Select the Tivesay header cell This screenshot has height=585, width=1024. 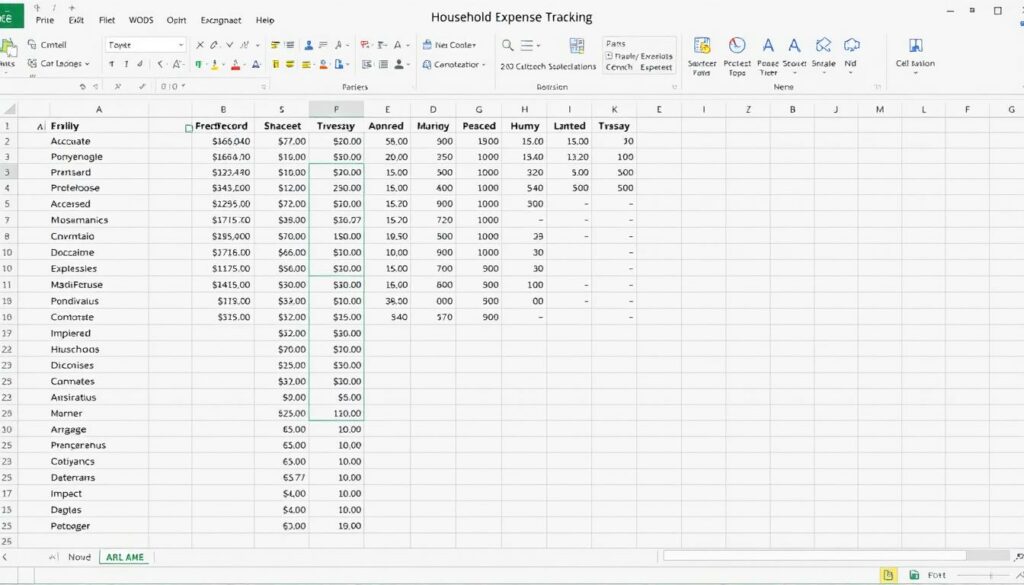(x=336, y=126)
